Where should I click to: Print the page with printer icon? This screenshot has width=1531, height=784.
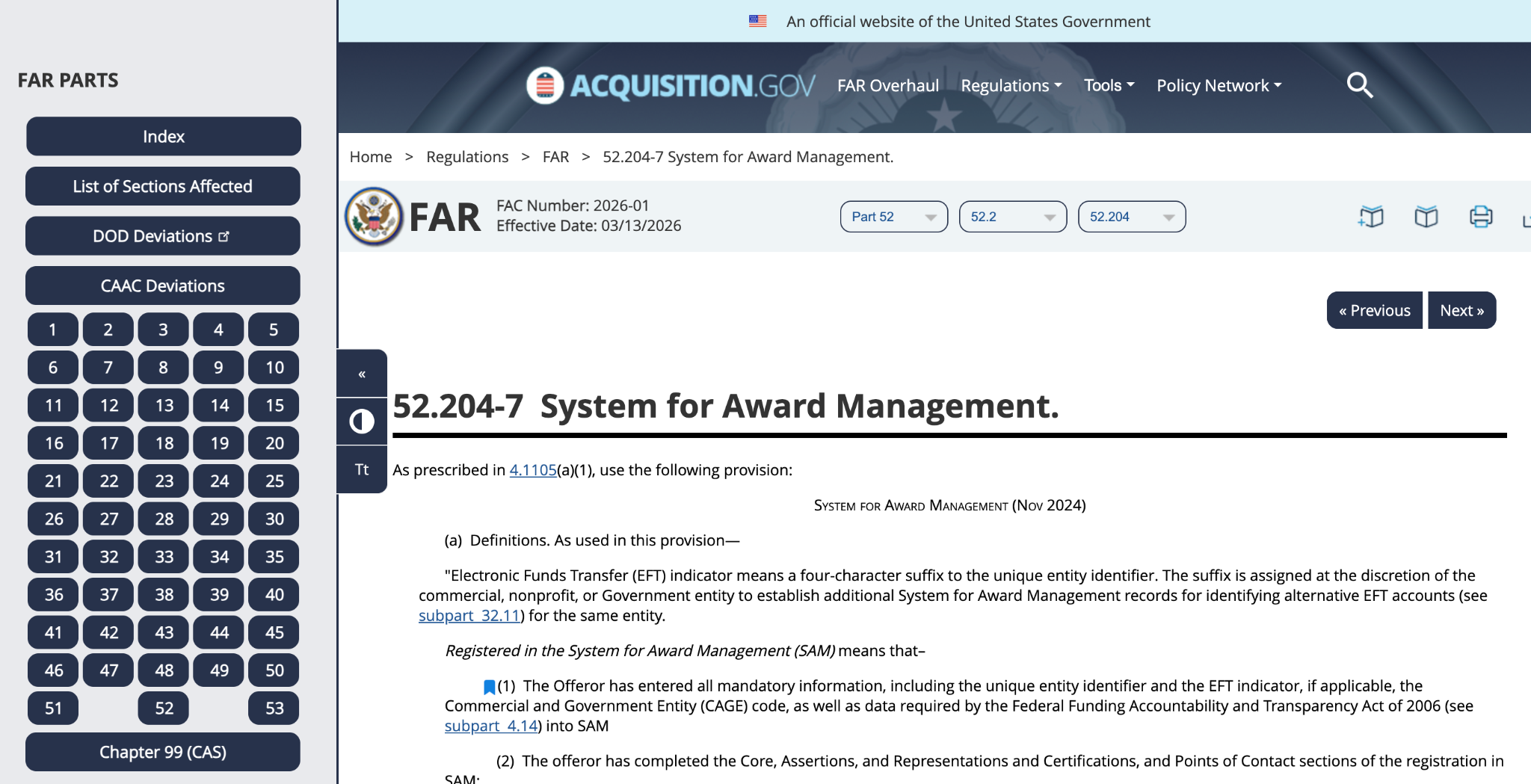1481,217
